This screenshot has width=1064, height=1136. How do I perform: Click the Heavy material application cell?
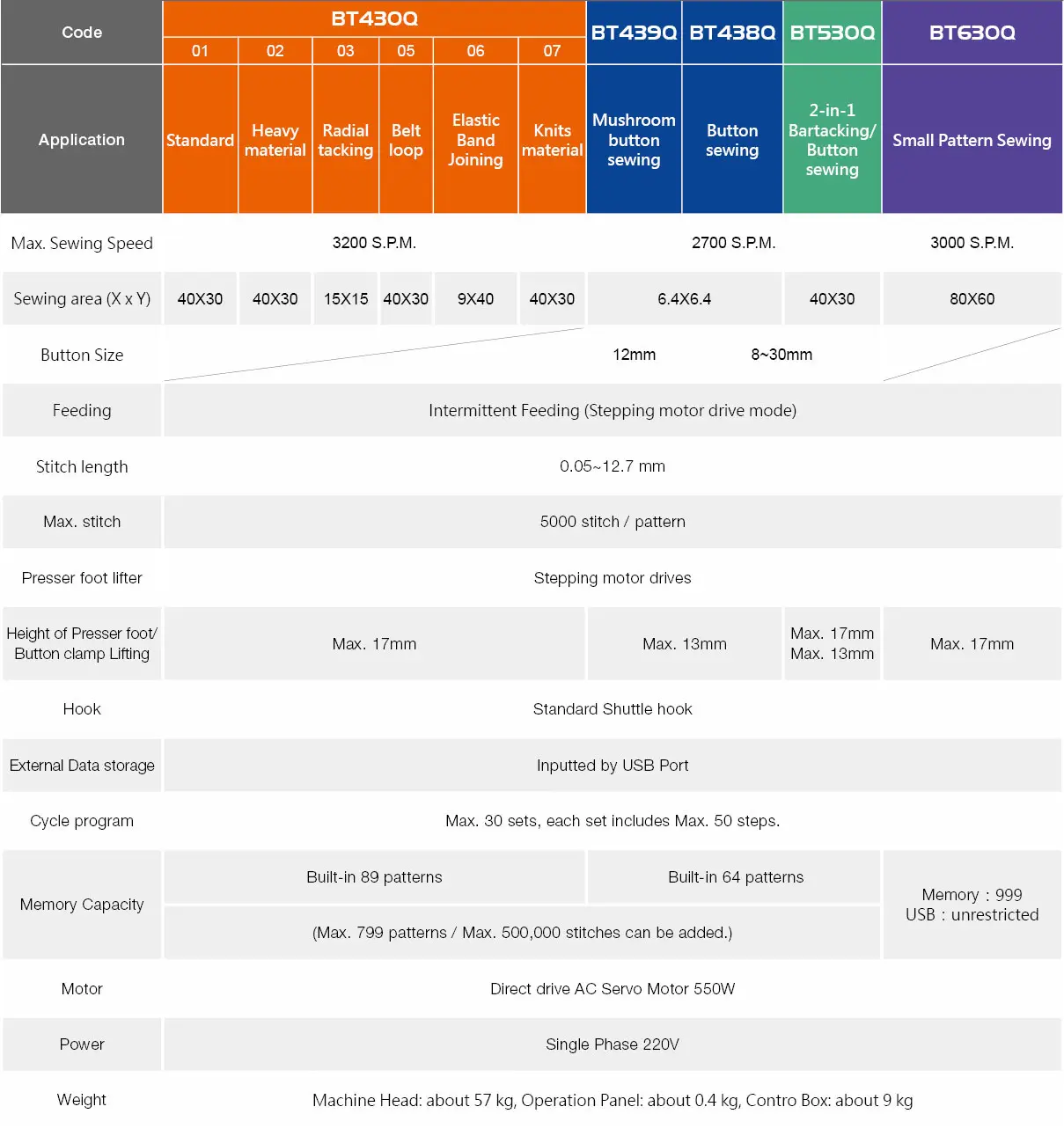click(x=275, y=140)
